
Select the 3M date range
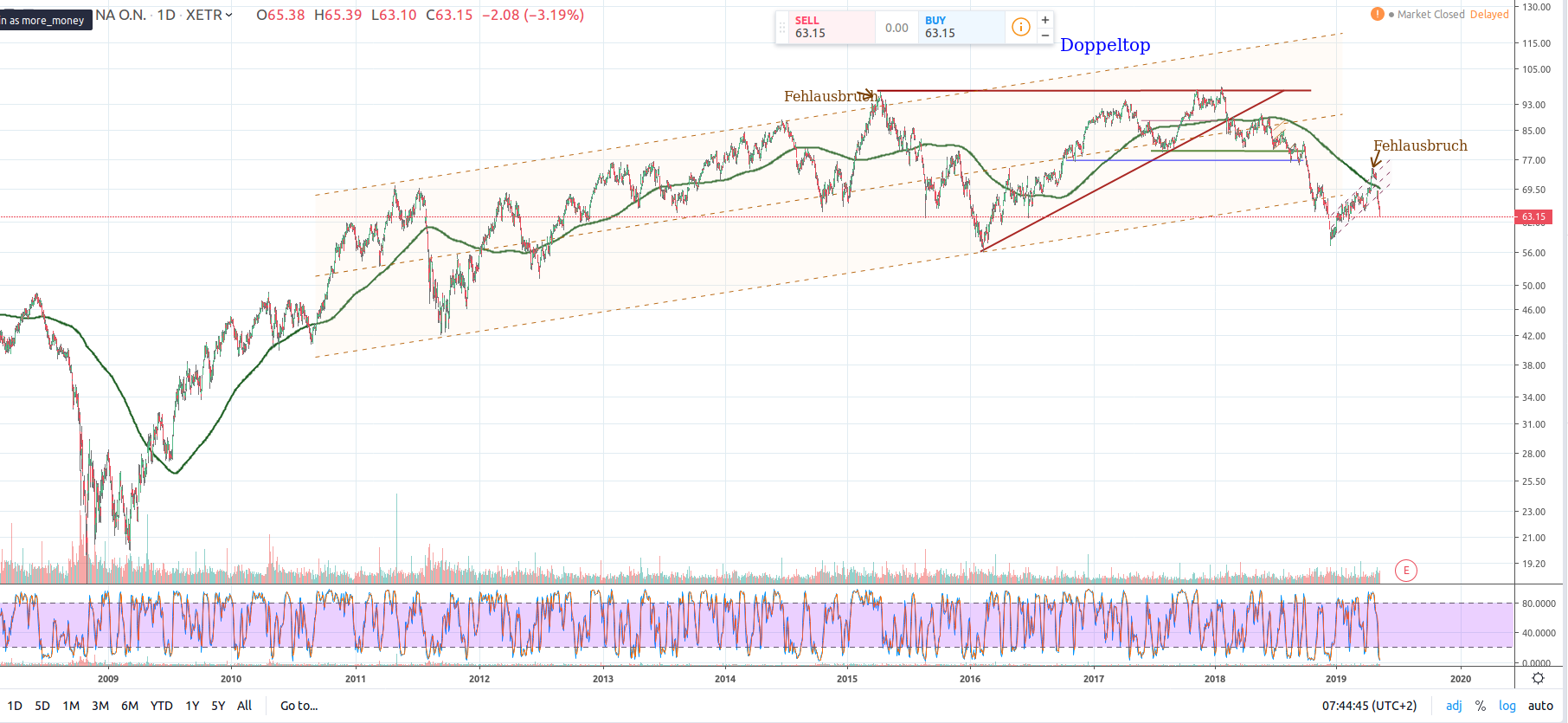click(x=100, y=706)
